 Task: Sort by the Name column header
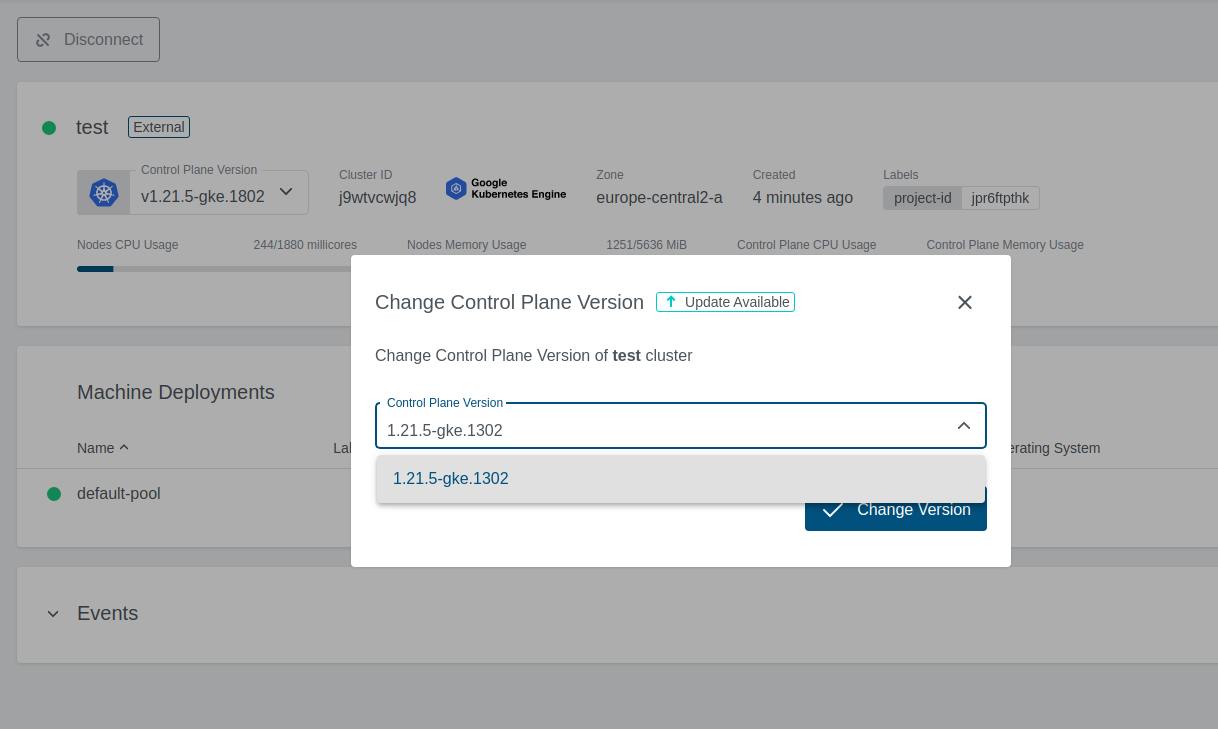tap(96, 448)
